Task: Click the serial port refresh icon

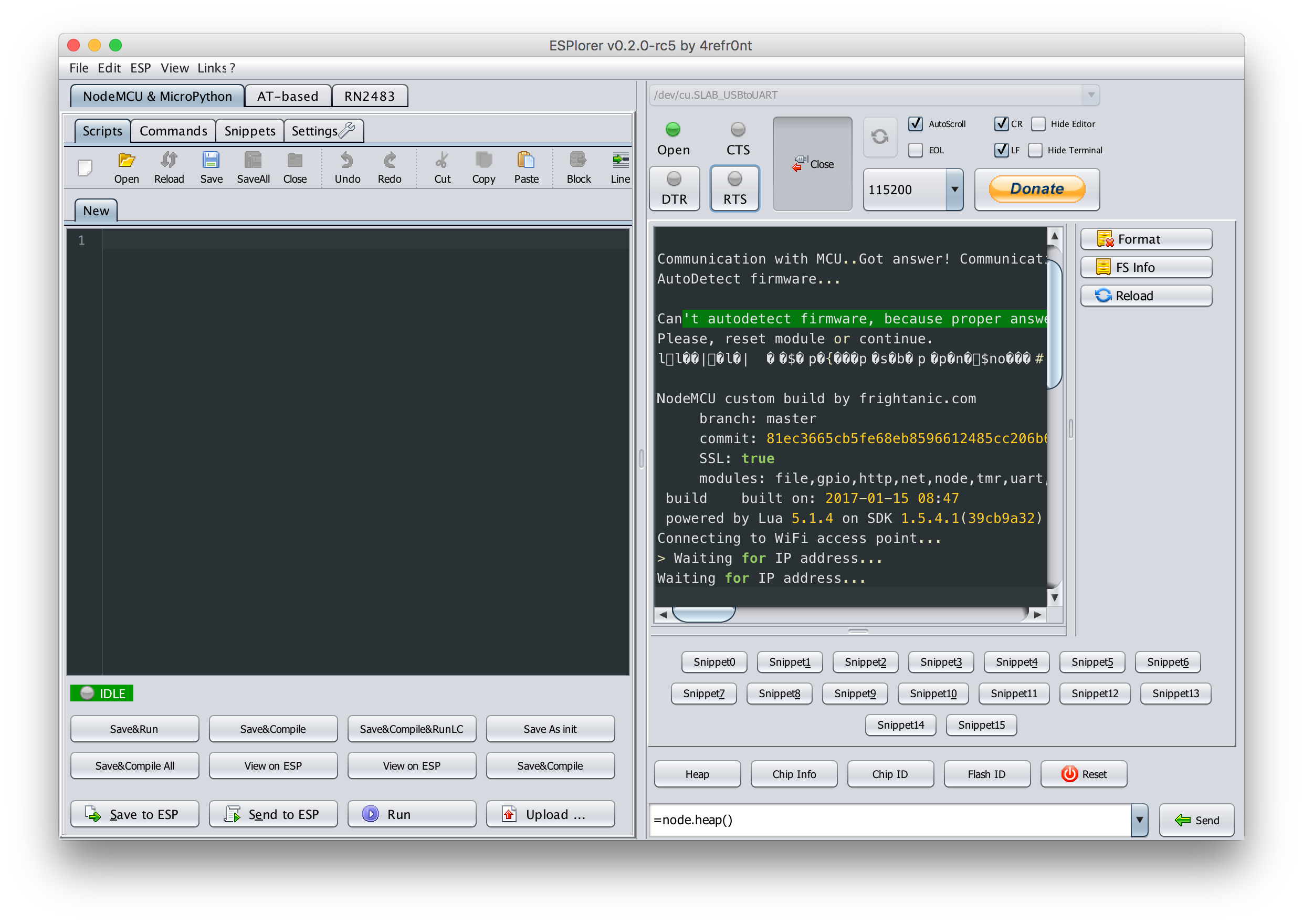Action: pos(880,136)
